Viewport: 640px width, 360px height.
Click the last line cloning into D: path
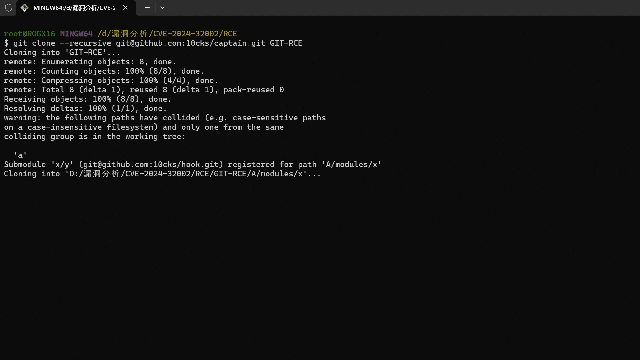click(162, 174)
